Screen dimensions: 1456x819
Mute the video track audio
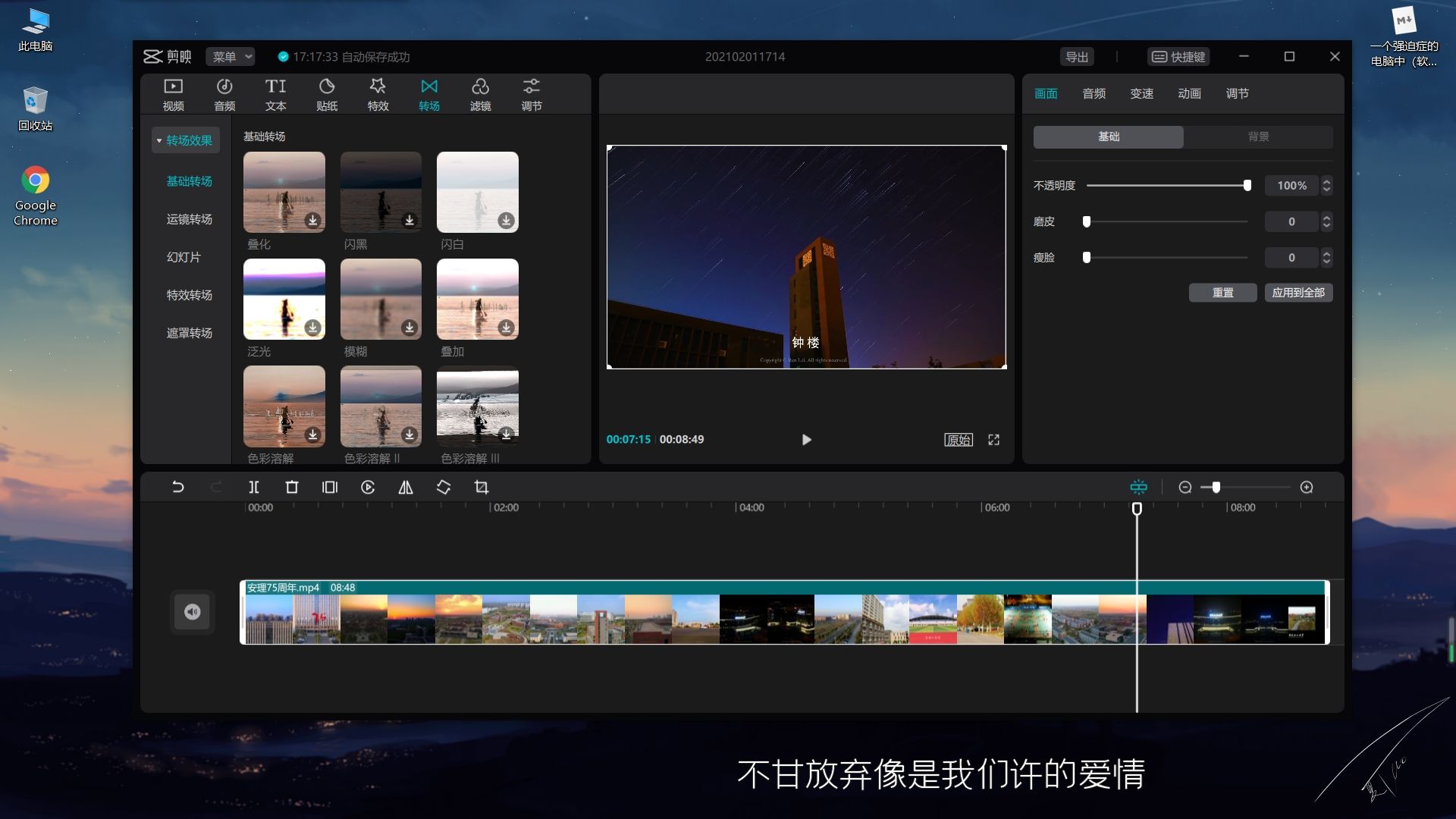193,612
